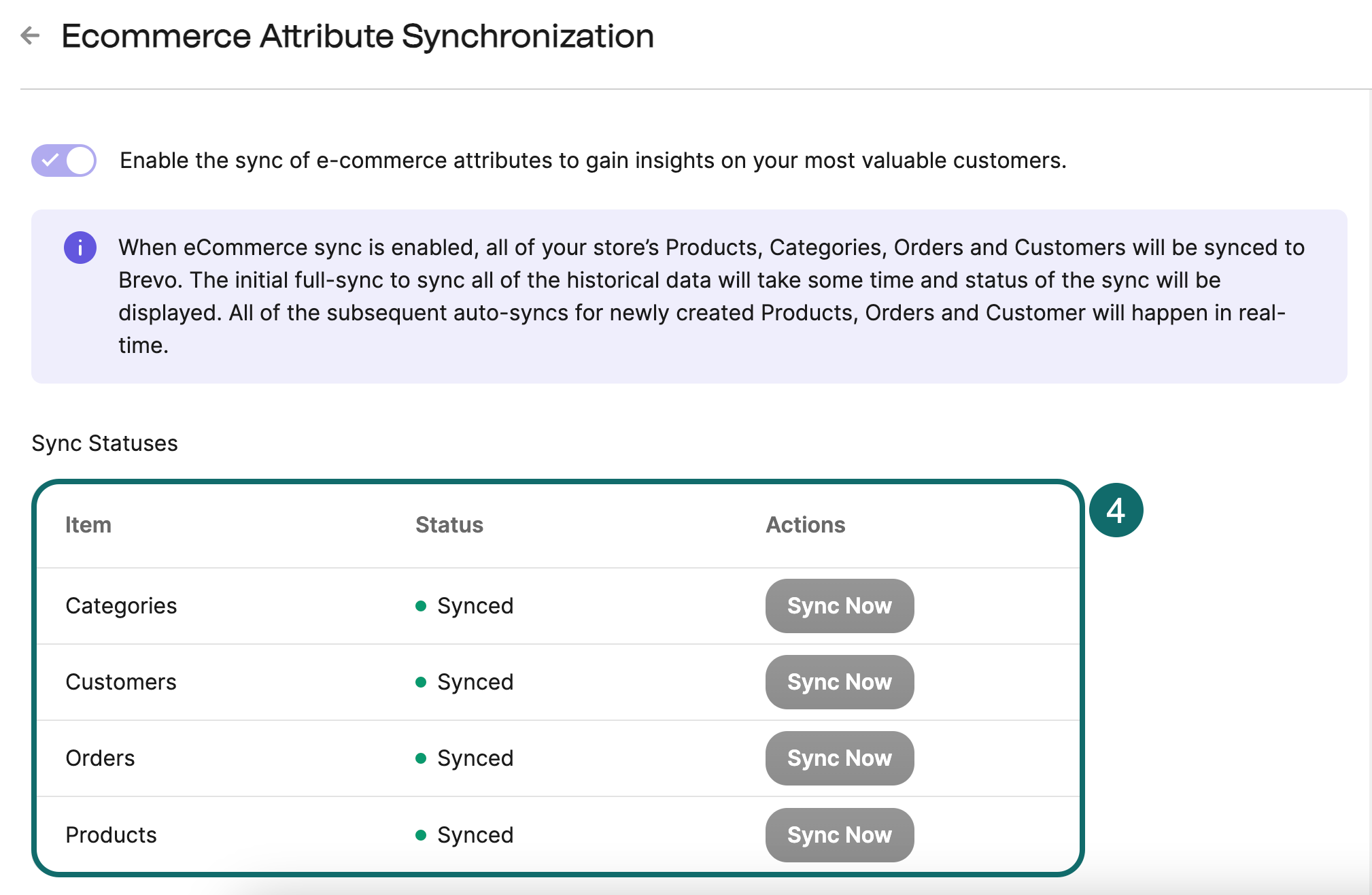Click the Sync Statuses heading

[105, 443]
